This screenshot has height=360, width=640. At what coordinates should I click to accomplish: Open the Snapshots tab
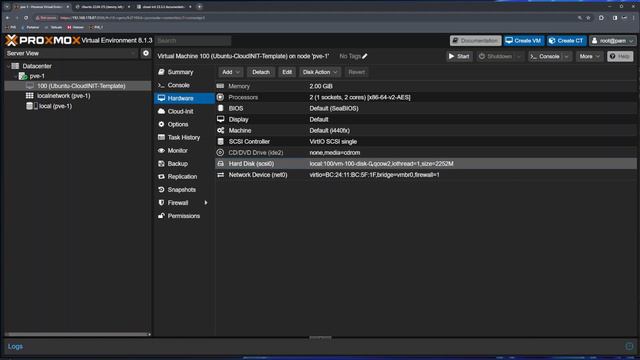[x=184, y=190]
